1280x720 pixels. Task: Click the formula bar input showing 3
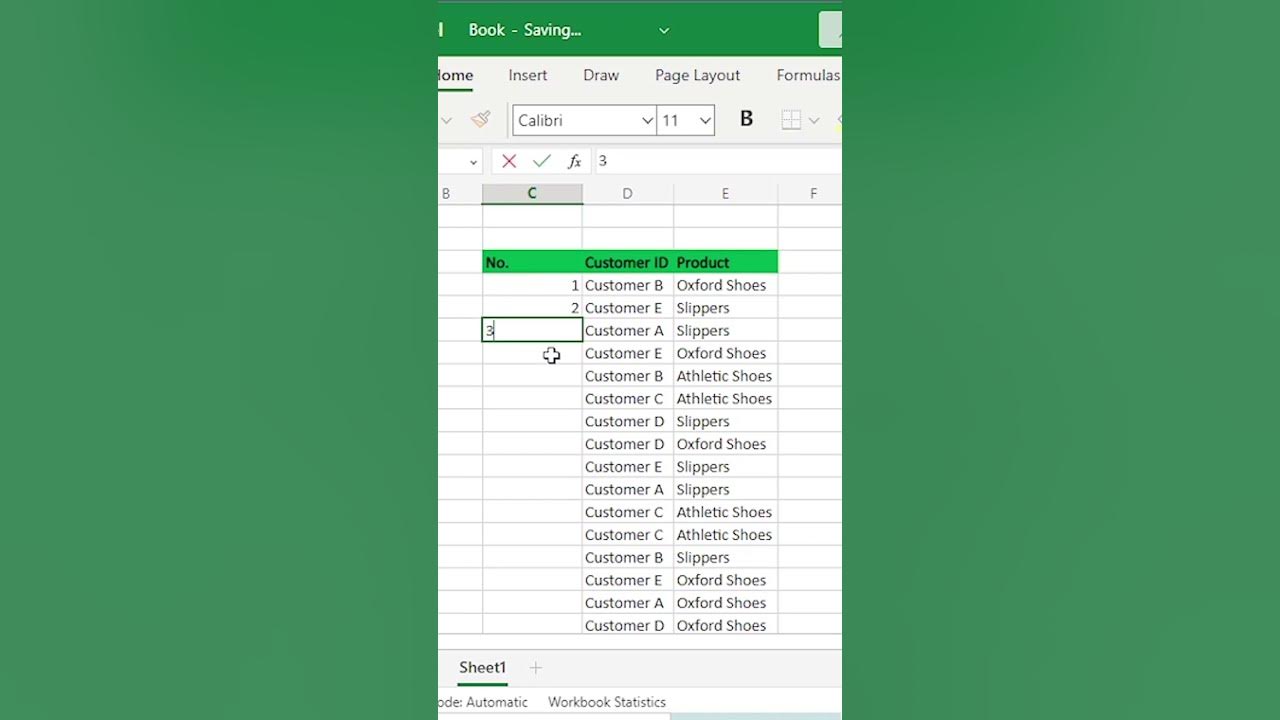(x=715, y=161)
